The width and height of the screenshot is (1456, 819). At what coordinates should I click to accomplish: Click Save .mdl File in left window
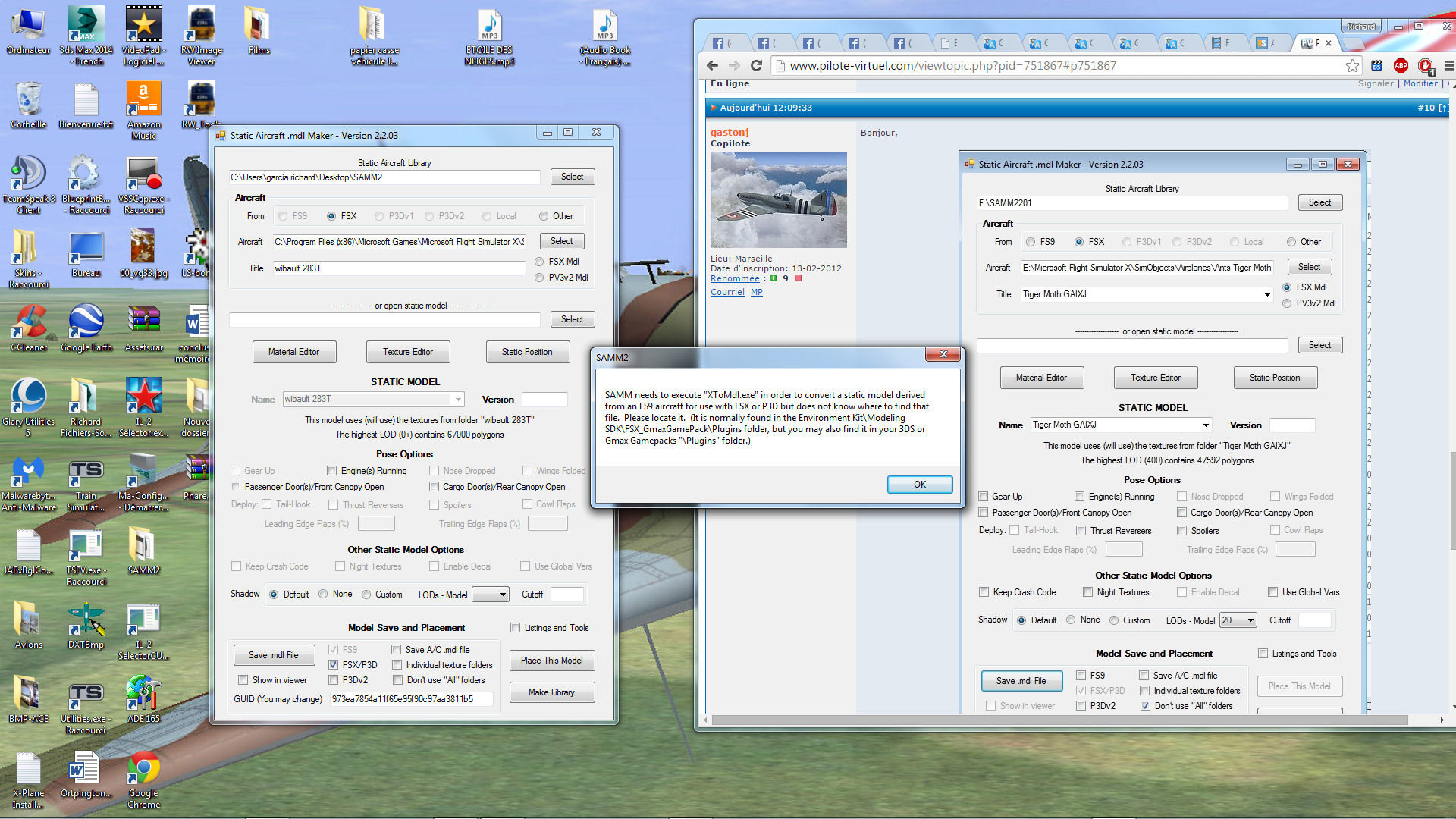(x=274, y=655)
